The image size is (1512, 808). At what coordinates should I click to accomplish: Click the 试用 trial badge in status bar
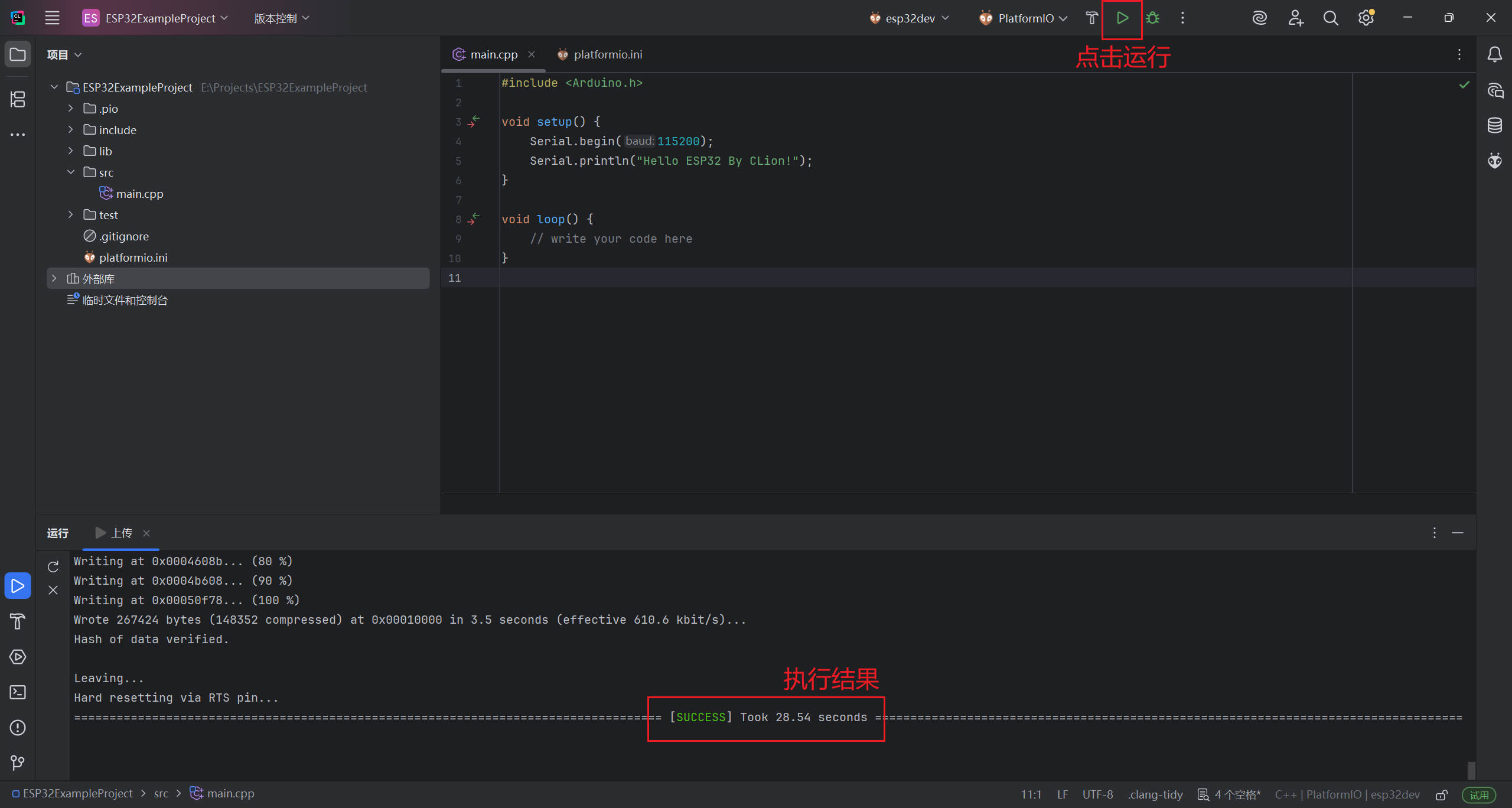click(x=1479, y=794)
